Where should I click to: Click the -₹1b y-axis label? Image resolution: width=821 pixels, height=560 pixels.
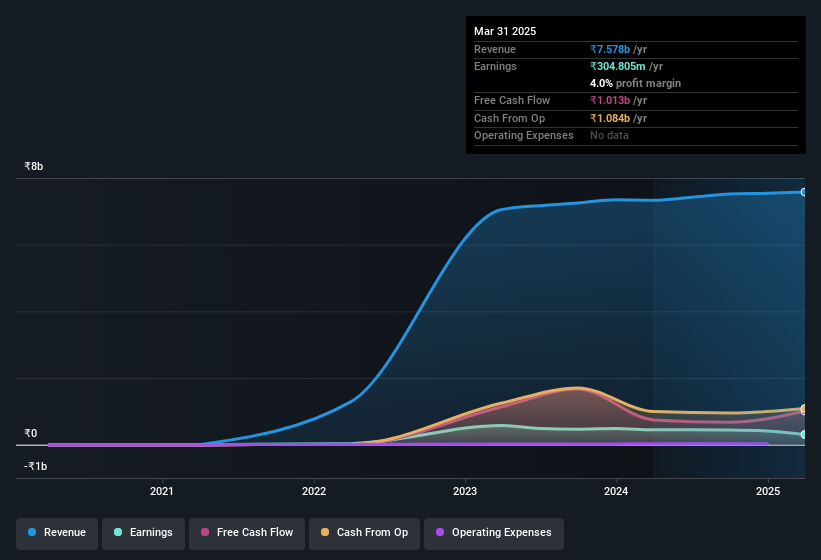click(36, 466)
